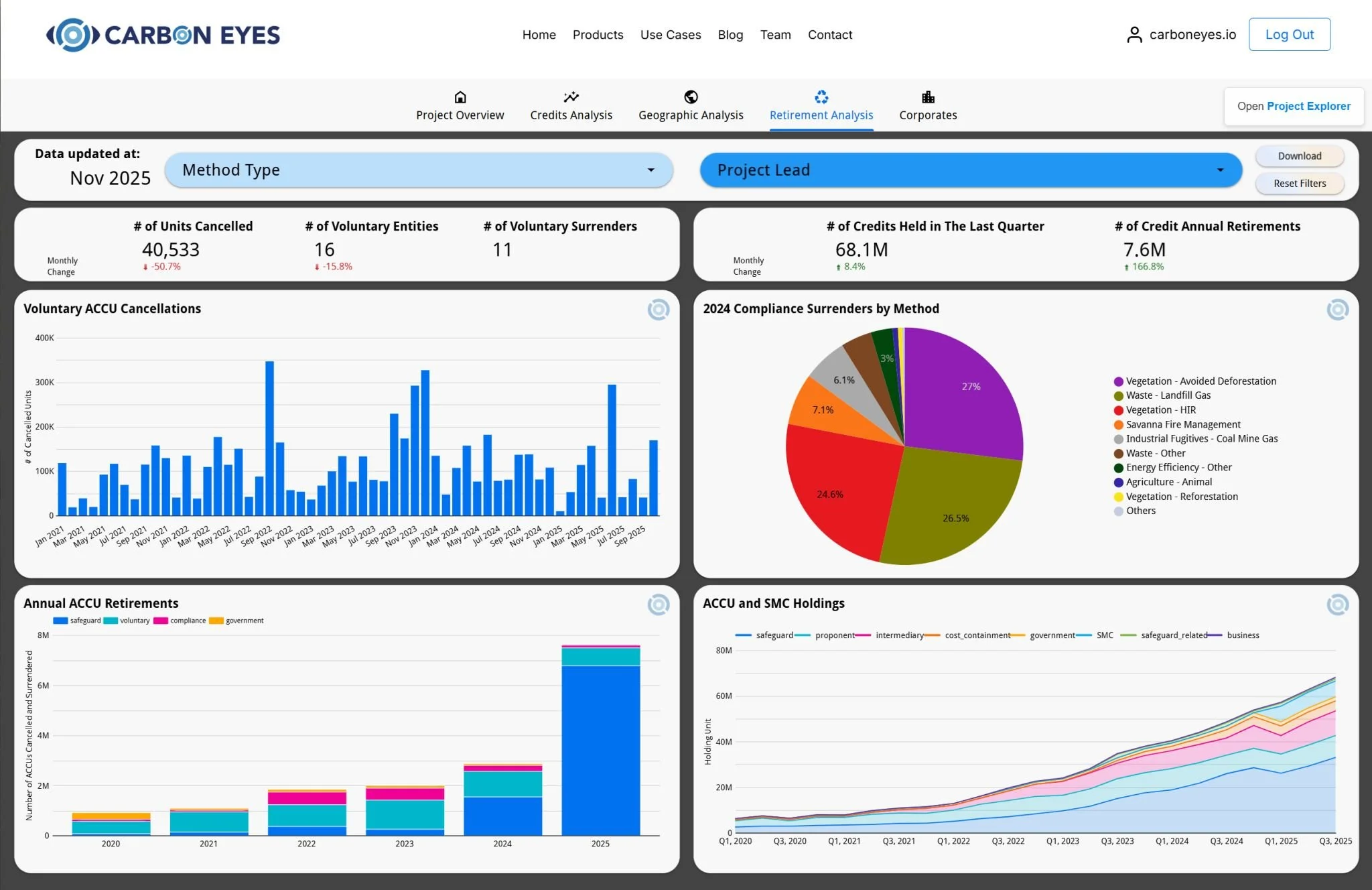Screen dimensions: 1372x890
Task: Click the user account profile icon
Action: (x=1134, y=35)
